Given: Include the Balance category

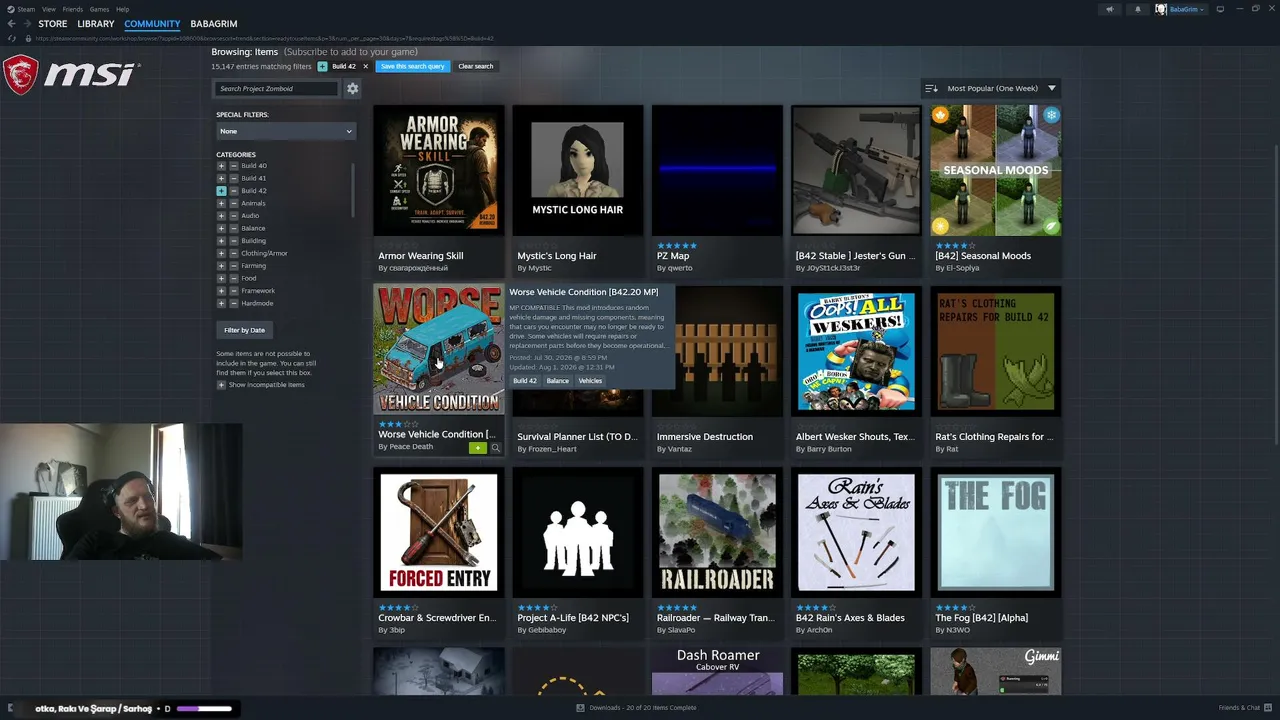Looking at the screenshot, I should [221, 228].
